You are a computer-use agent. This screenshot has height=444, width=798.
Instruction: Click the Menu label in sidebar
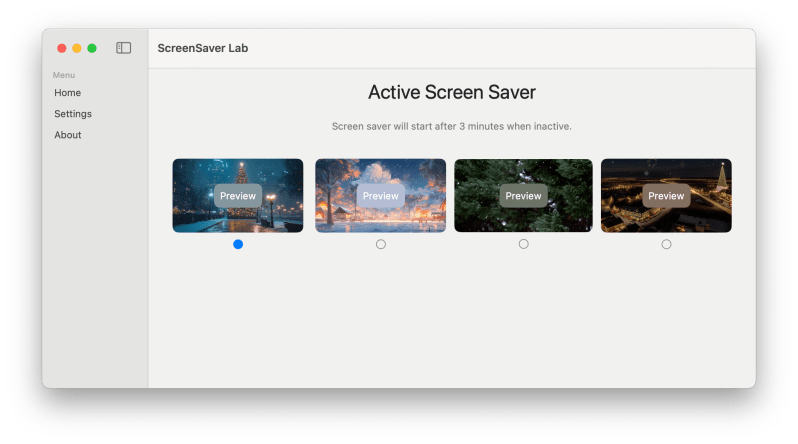(x=64, y=75)
